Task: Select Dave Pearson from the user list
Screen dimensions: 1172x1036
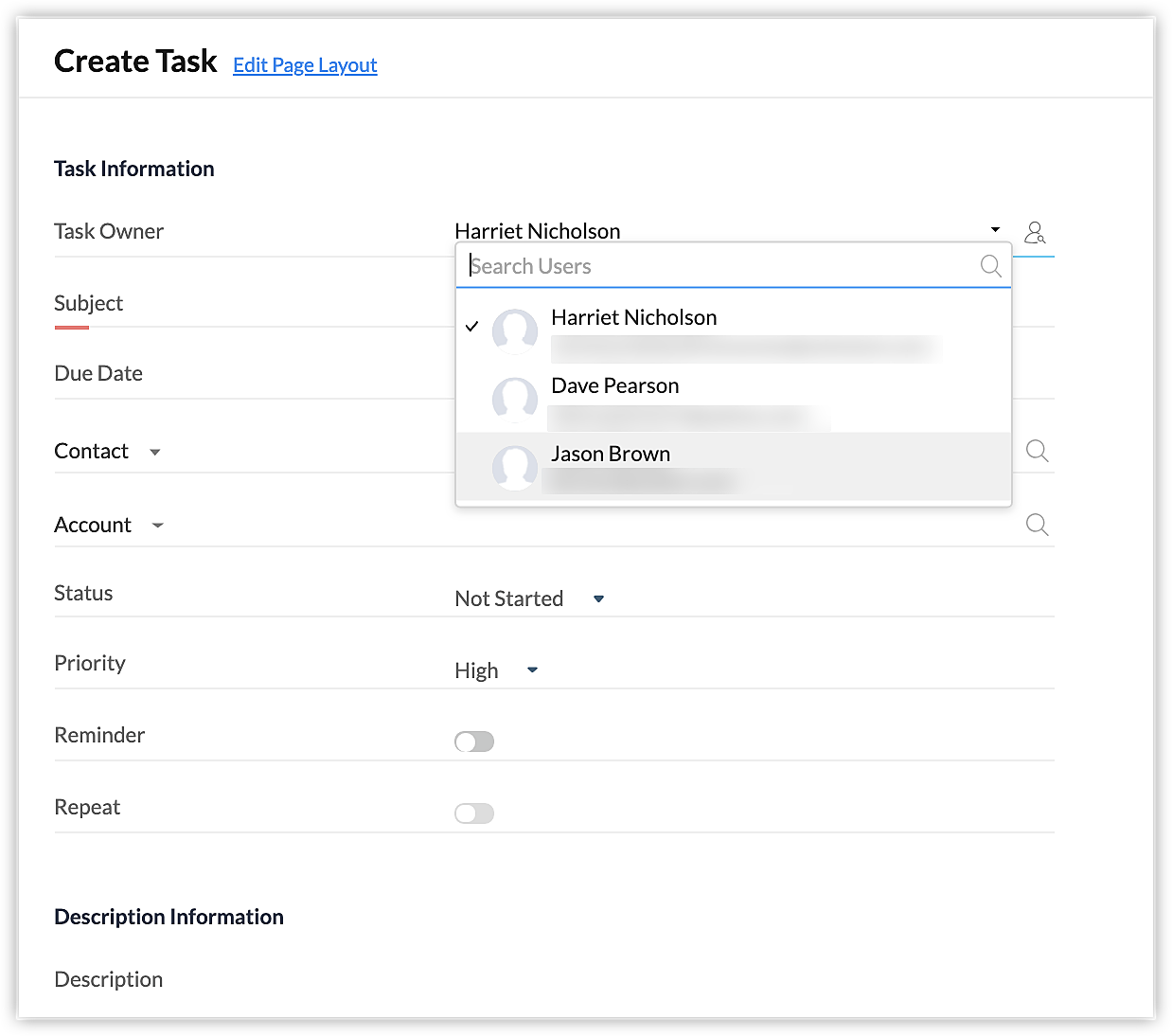Action: [615, 386]
